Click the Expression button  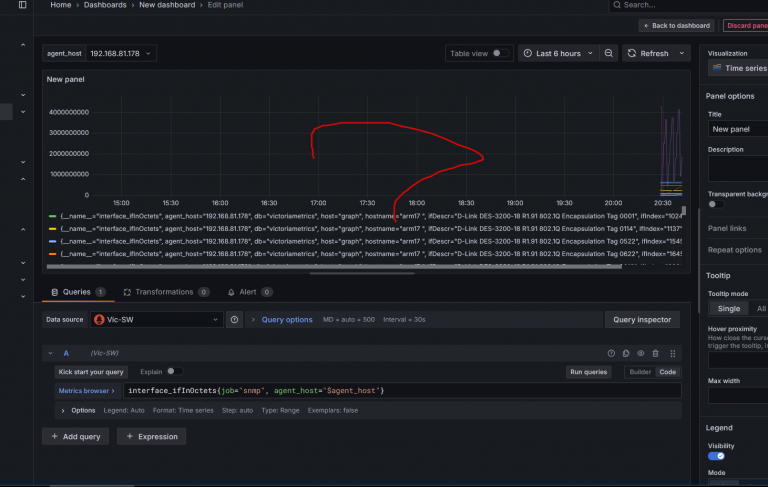pos(151,437)
